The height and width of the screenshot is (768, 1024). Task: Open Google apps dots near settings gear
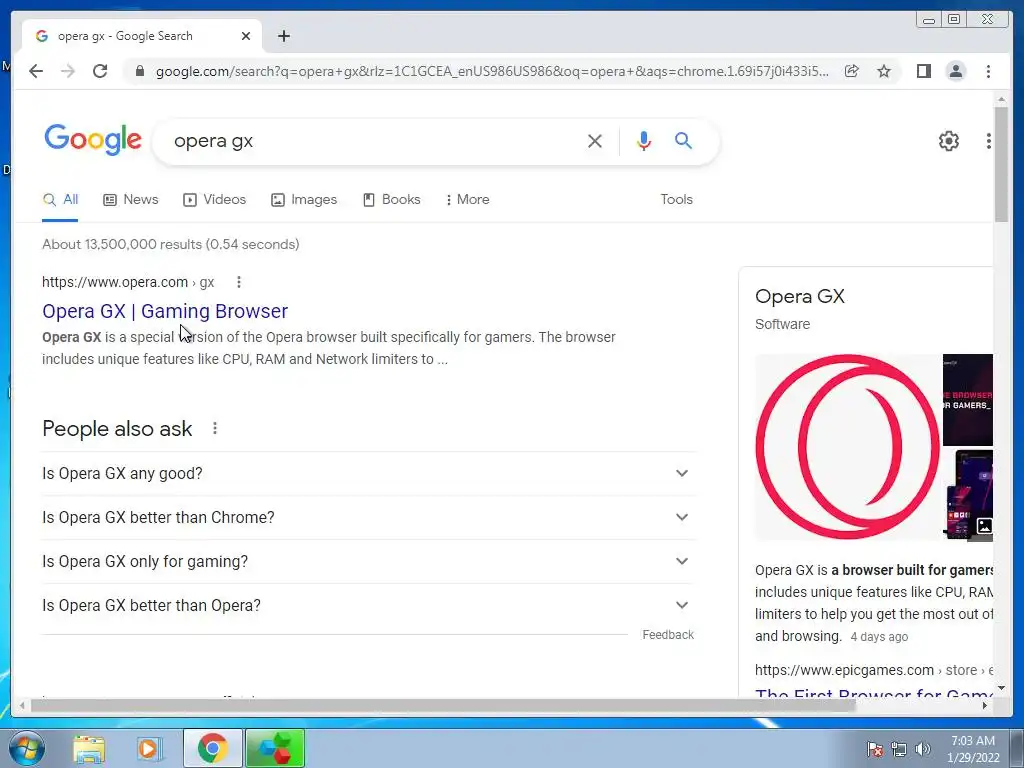pyautogui.click(x=989, y=140)
